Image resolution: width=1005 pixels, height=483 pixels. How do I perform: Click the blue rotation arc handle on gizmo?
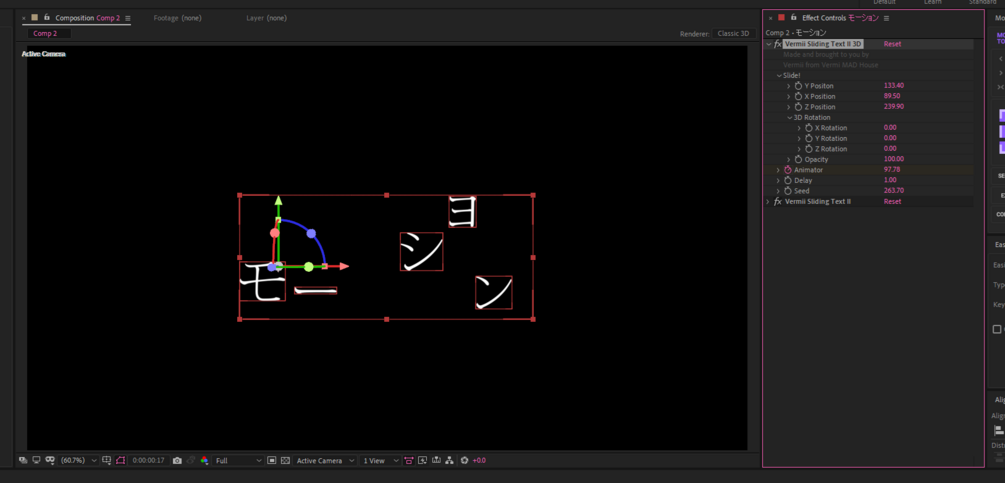coord(311,233)
